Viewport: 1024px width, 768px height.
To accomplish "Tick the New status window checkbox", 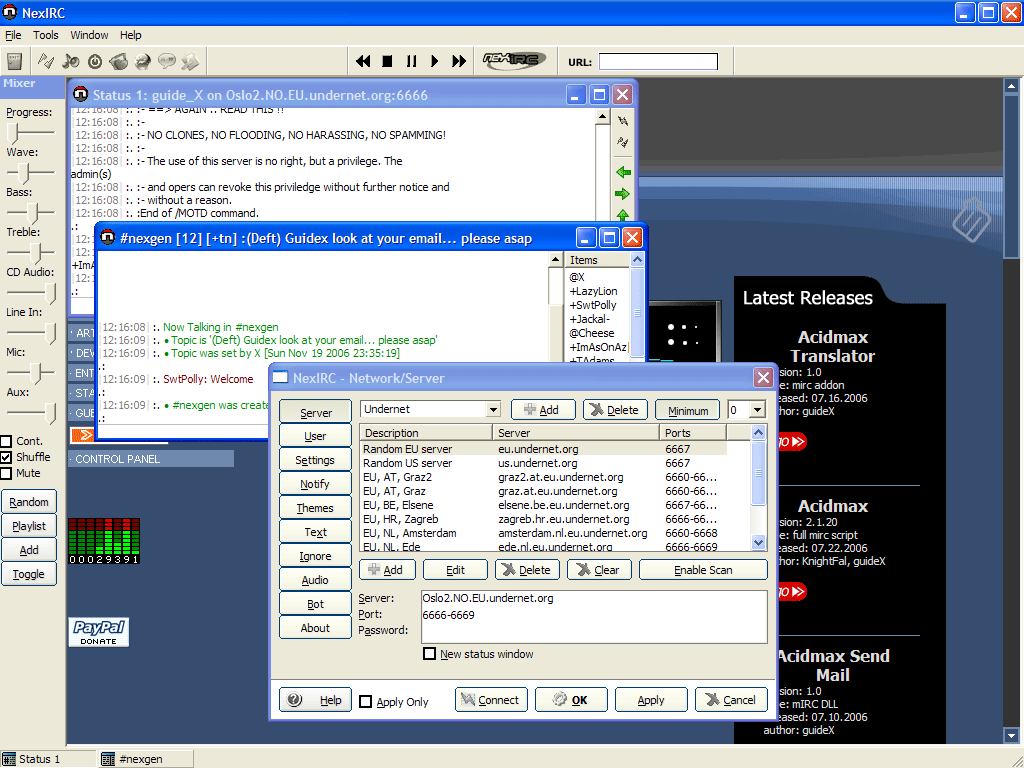I will pyautogui.click(x=430, y=654).
